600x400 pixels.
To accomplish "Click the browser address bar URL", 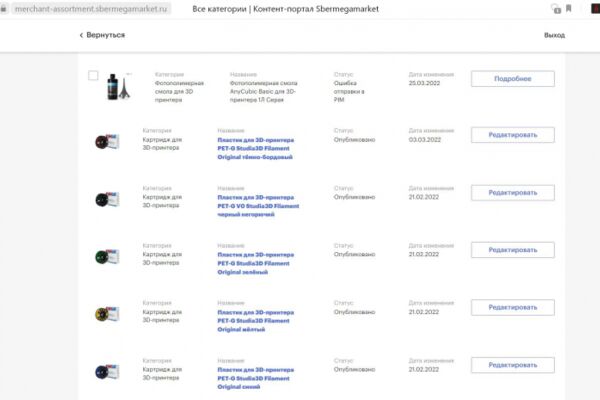I will pyautogui.click(x=91, y=9).
